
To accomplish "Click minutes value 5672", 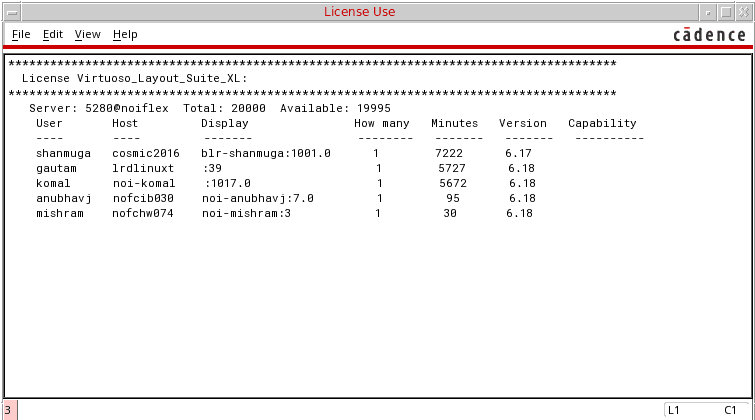I will (453, 184).
